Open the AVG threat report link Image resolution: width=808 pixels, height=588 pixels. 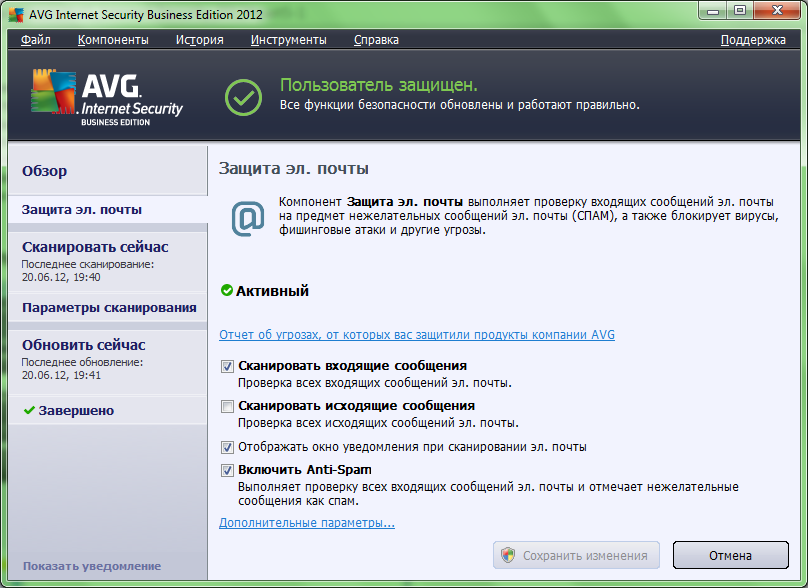click(417, 334)
